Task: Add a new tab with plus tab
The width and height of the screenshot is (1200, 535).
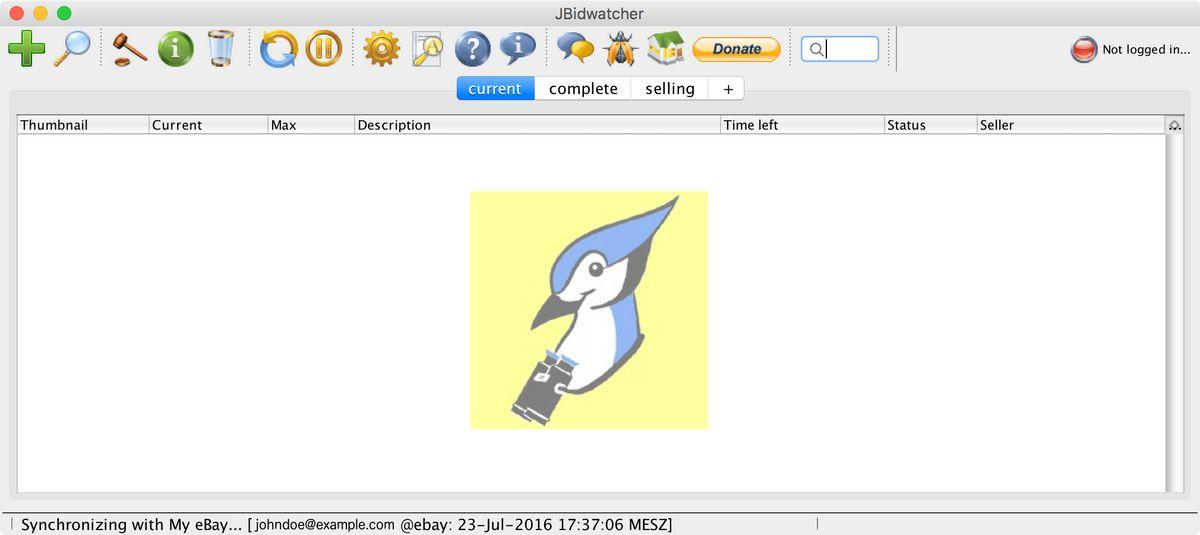Action: (727, 88)
